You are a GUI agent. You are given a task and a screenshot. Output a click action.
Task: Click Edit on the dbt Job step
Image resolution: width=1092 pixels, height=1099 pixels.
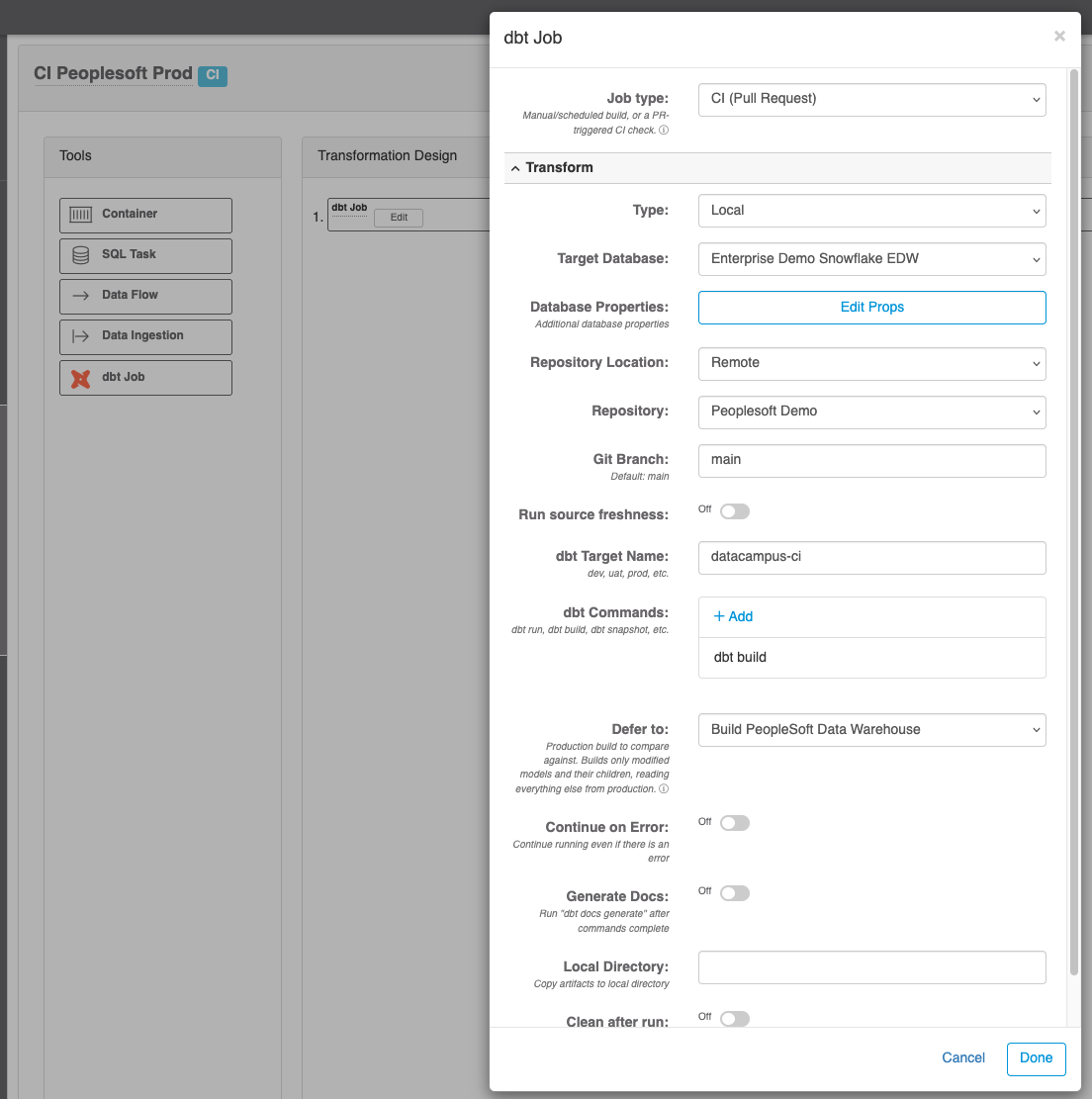[398, 218]
